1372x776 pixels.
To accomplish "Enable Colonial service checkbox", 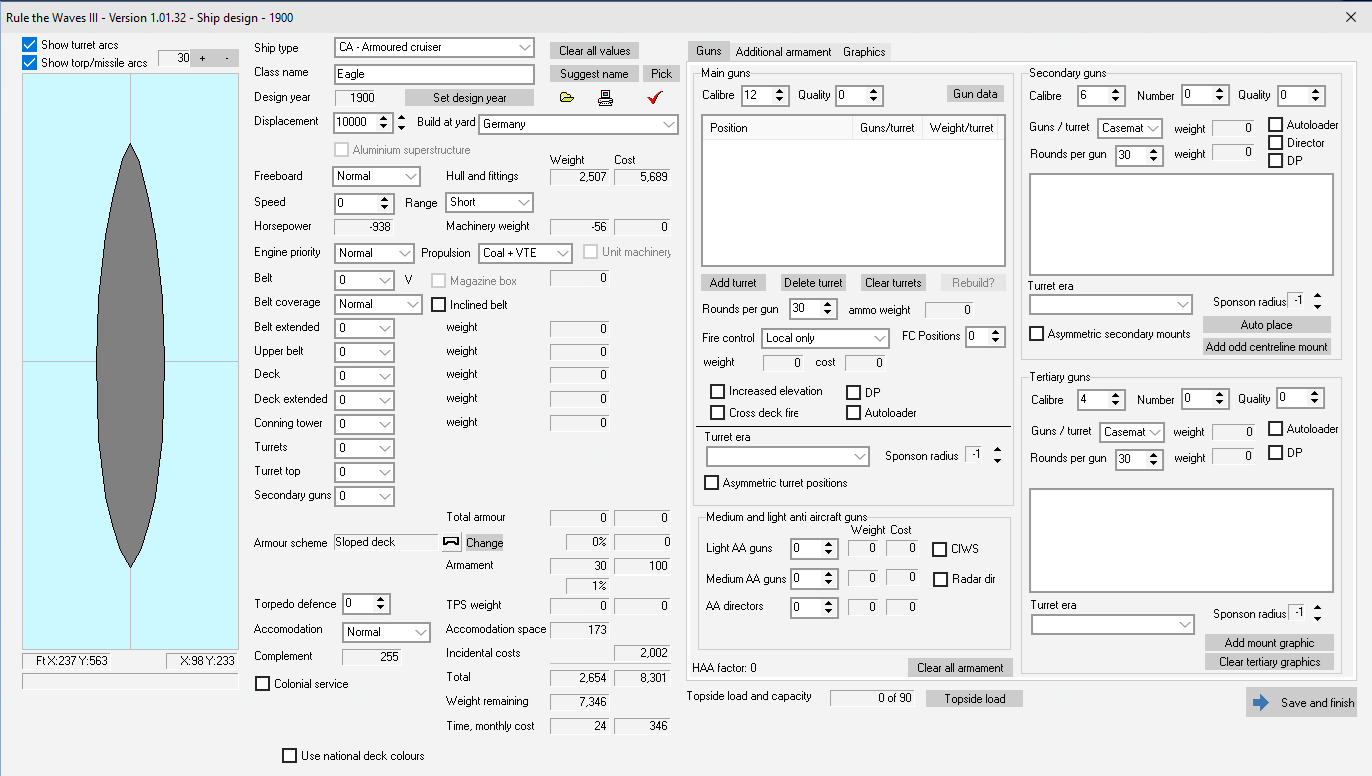I will coord(263,684).
